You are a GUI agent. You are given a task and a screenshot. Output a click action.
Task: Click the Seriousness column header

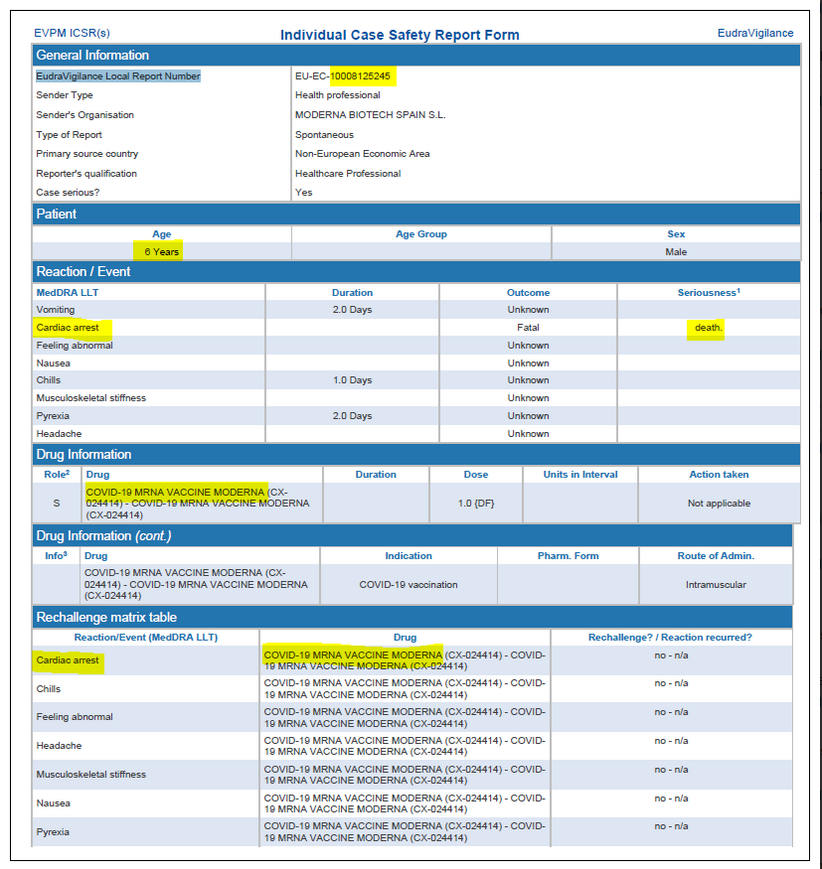click(x=708, y=292)
